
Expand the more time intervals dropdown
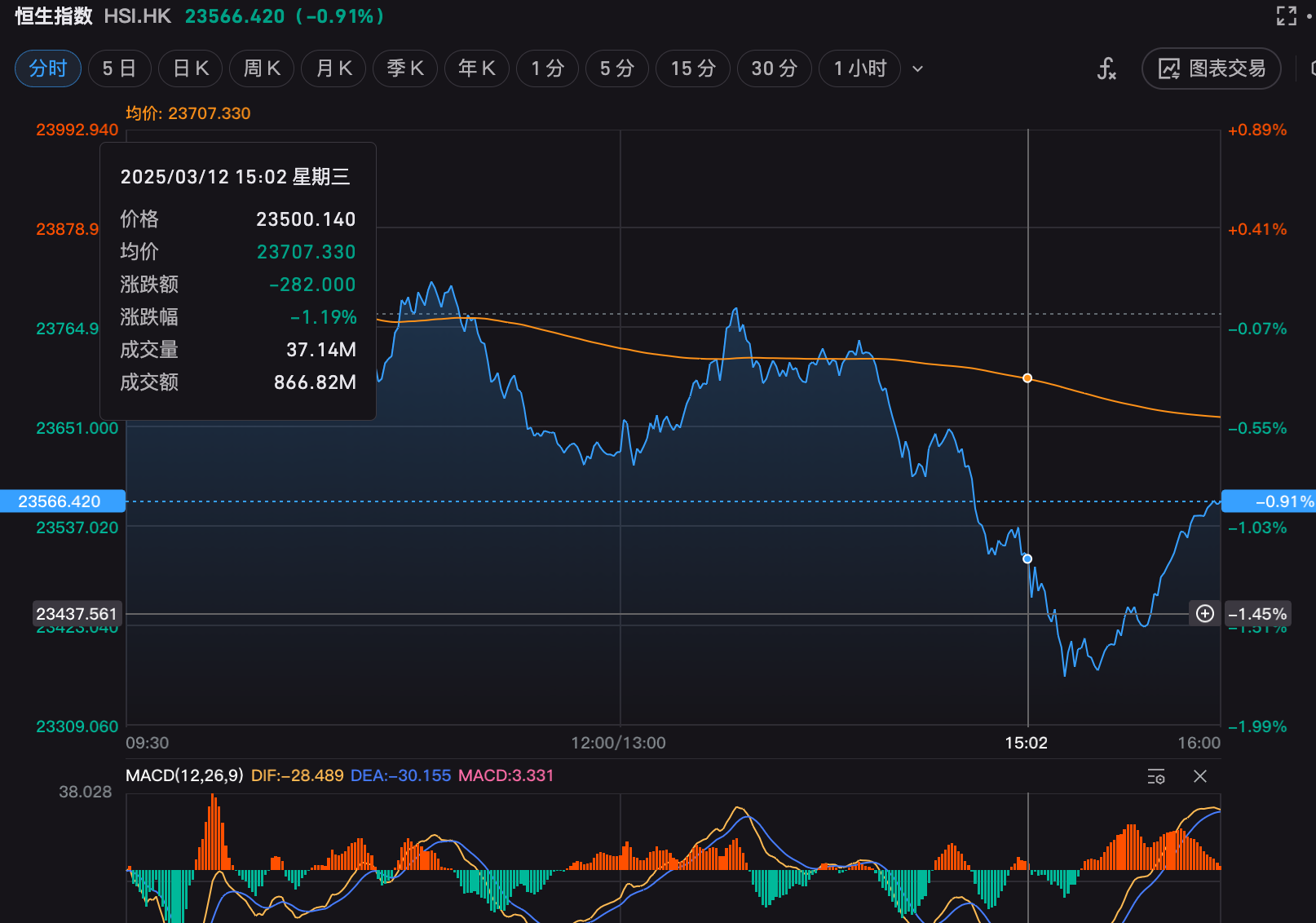coord(917,68)
